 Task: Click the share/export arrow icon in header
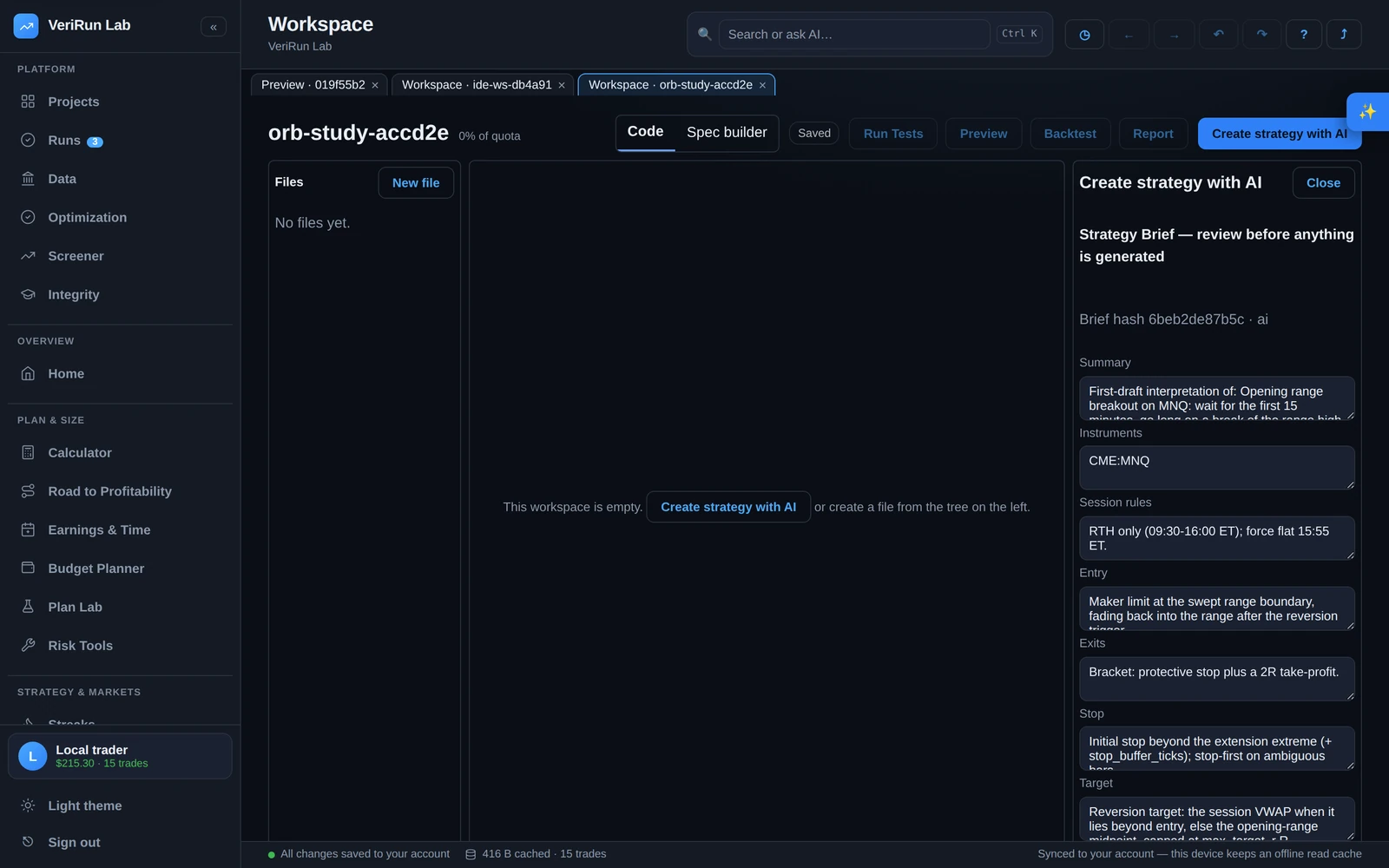pyautogui.click(x=1344, y=35)
